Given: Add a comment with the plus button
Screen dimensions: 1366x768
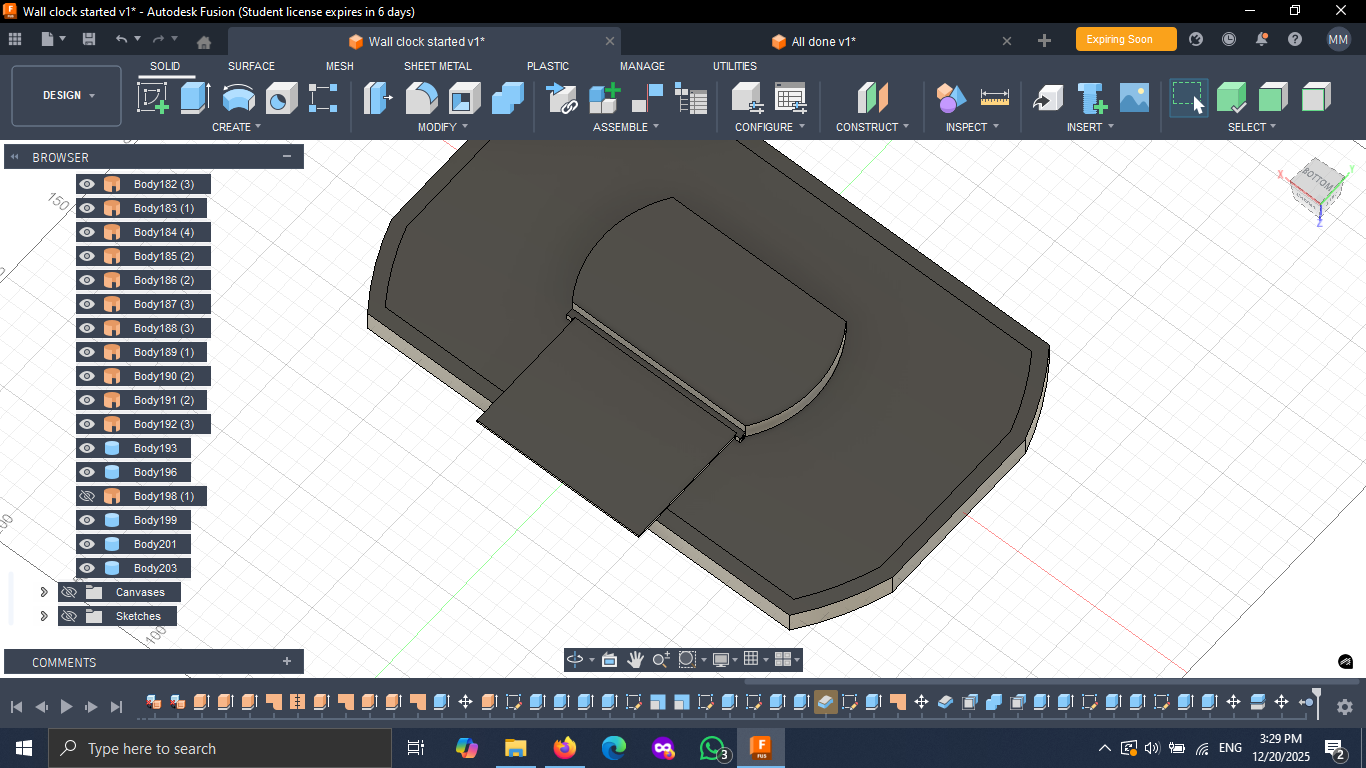Looking at the screenshot, I should [x=287, y=661].
